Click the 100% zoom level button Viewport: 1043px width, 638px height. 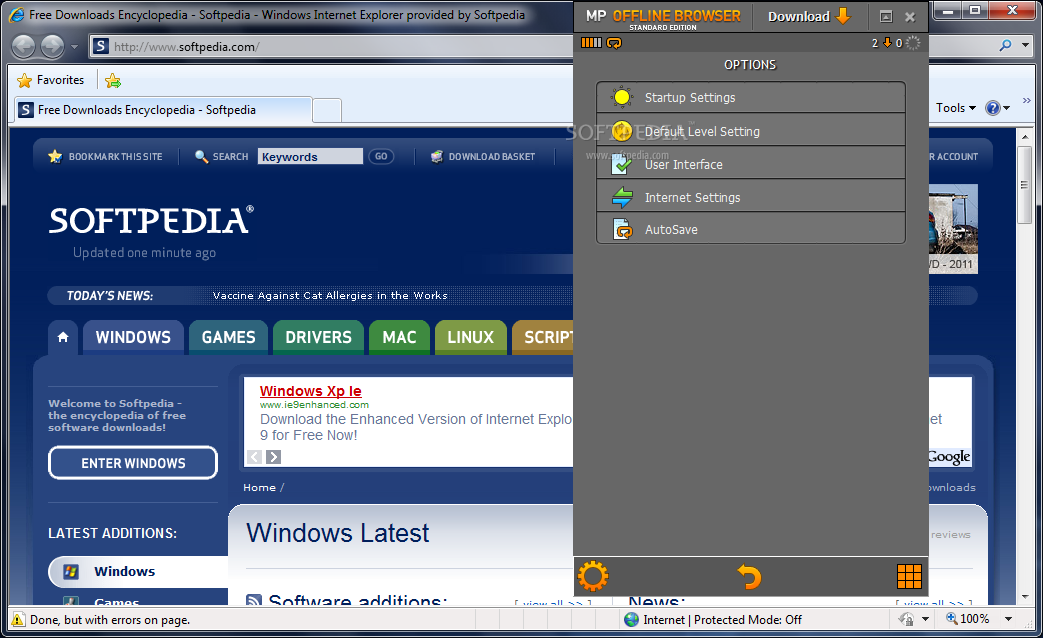click(x=968, y=619)
